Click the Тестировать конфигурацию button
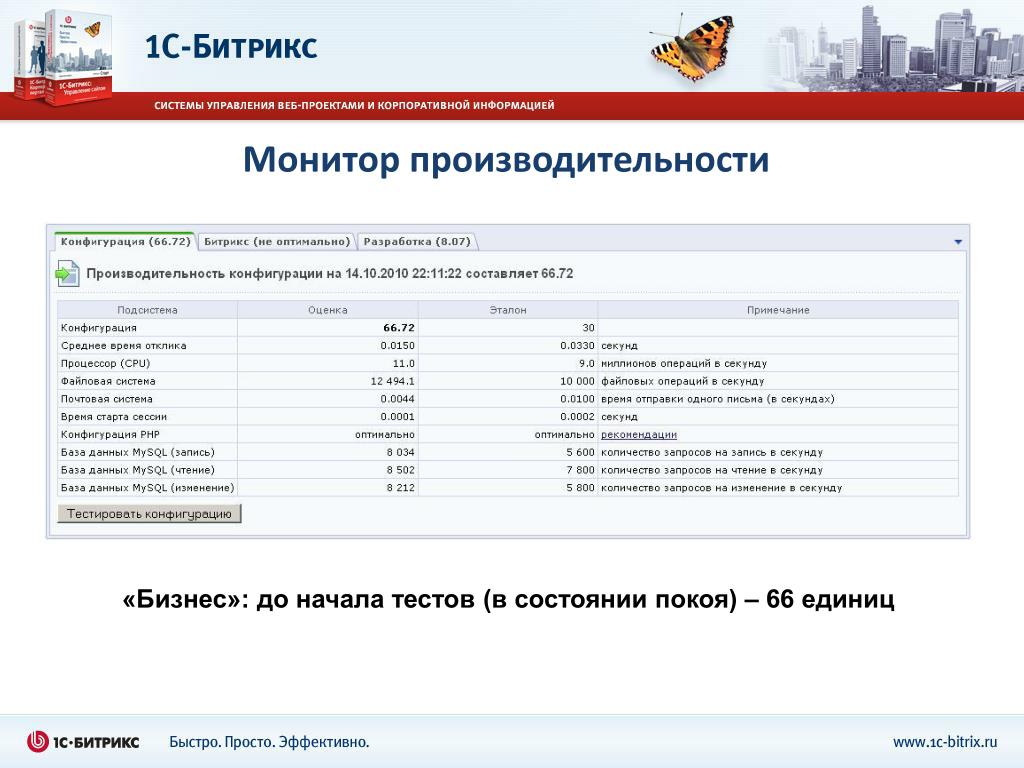 coord(150,514)
